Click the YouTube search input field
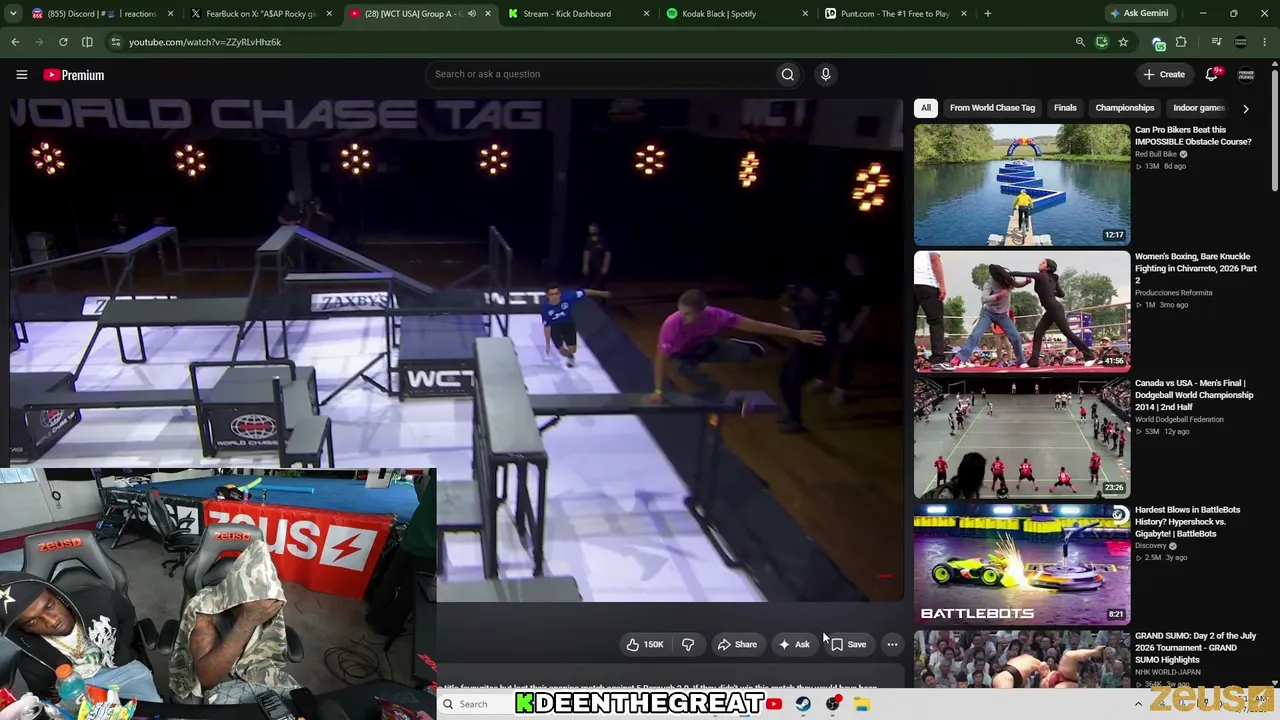This screenshot has width=1280, height=720. (600, 74)
